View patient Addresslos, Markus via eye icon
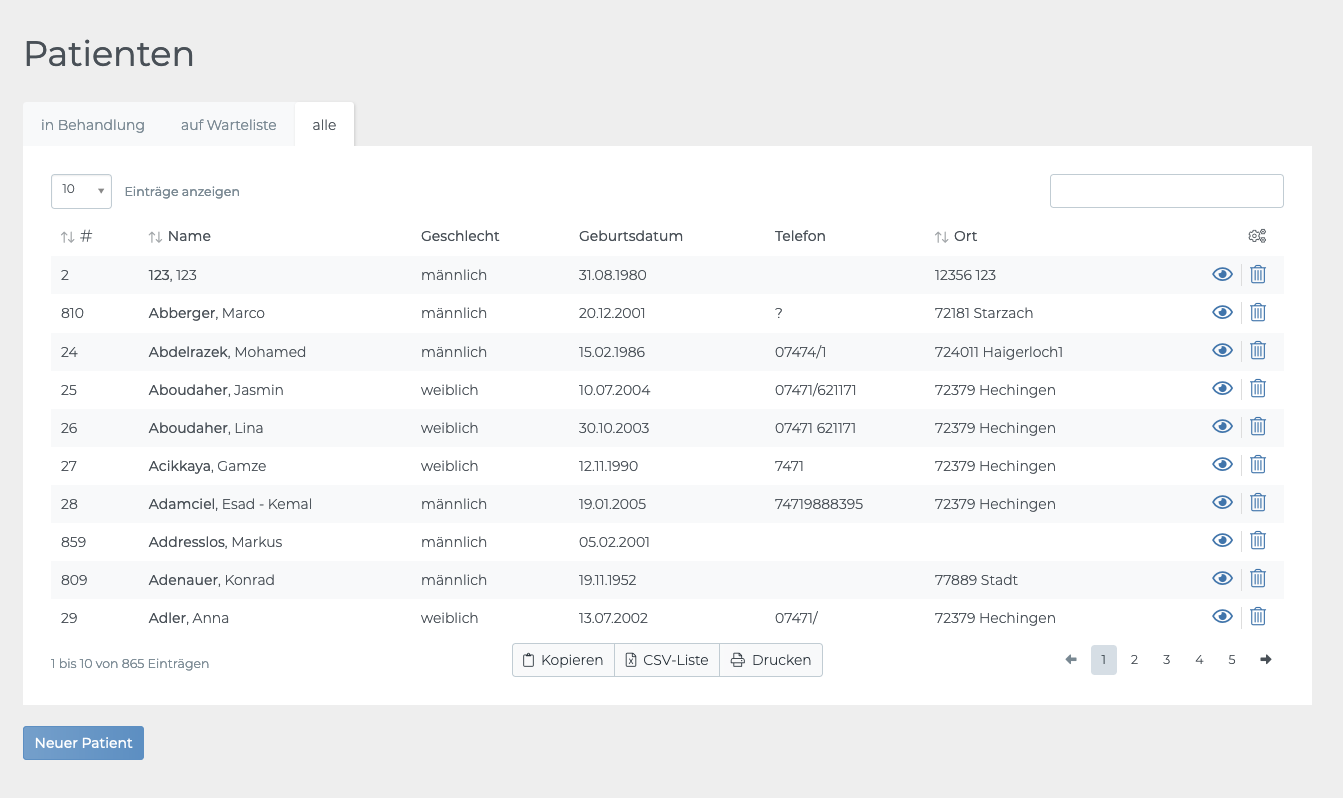 pos(1221,541)
